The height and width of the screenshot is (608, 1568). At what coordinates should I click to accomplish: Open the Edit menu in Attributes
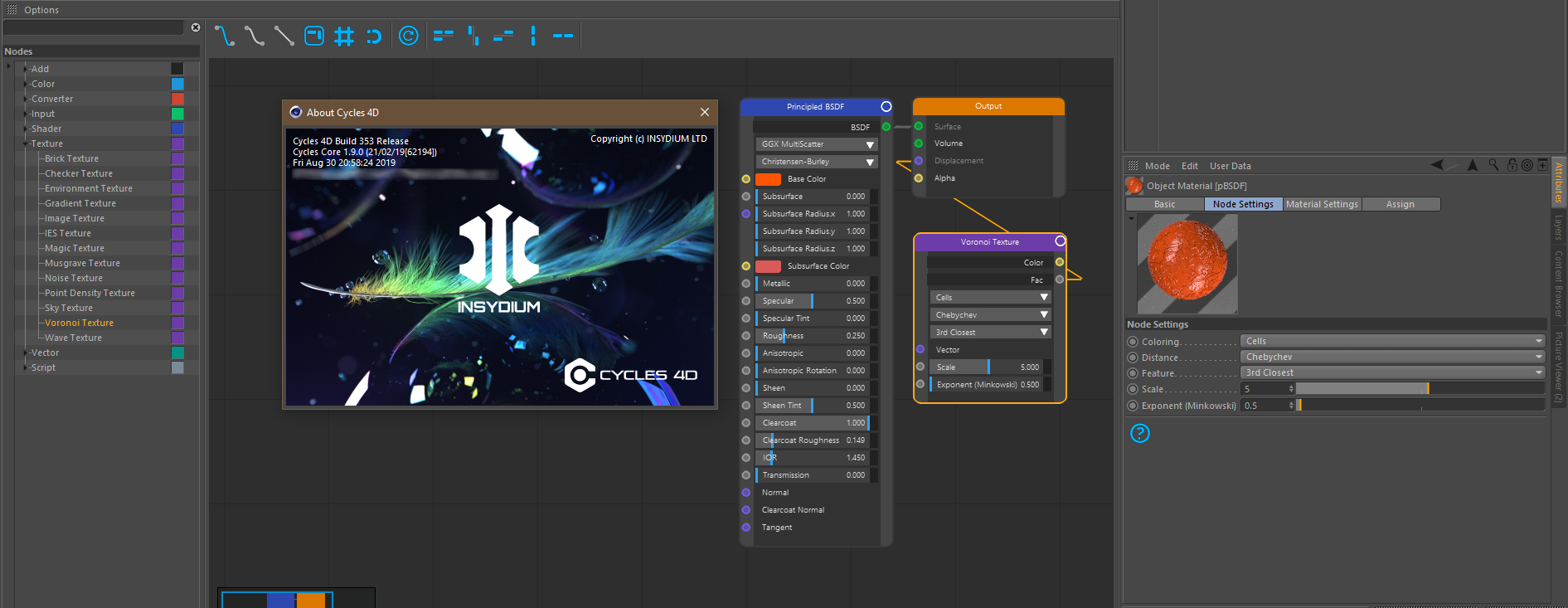point(1190,166)
